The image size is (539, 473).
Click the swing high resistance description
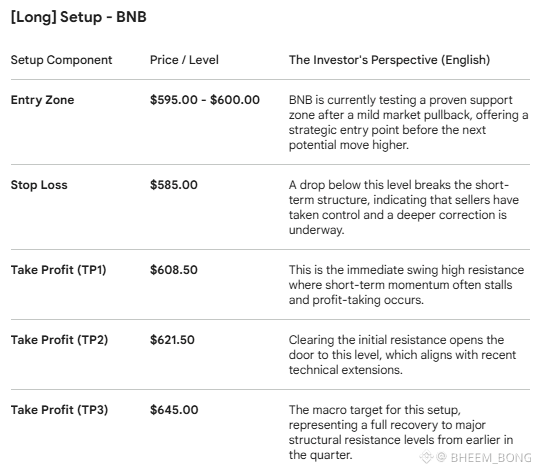(x=406, y=285)
